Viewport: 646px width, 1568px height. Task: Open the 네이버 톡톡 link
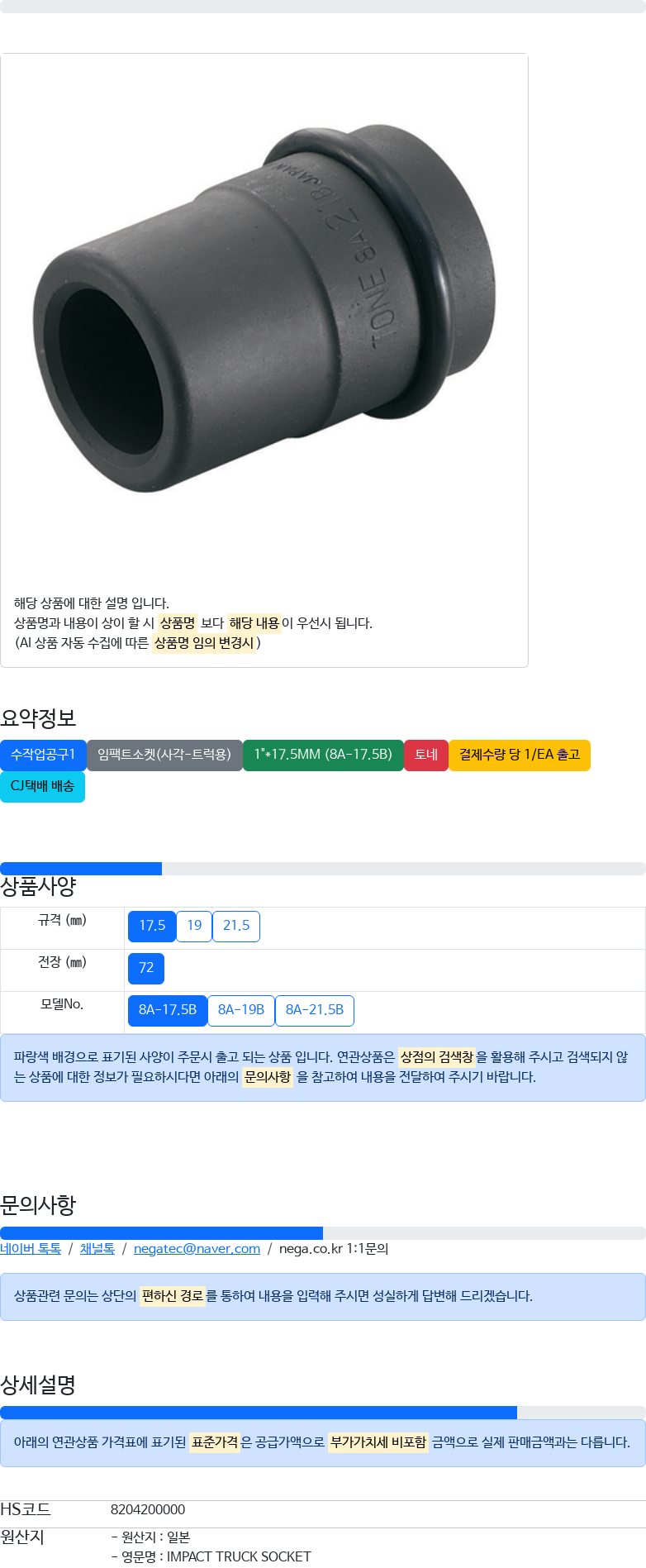click(31, 1248)
